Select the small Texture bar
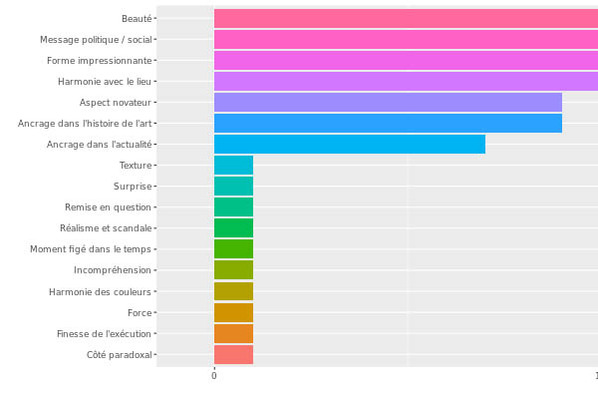Viewport: 598px width, 399px height. click(x=233, y=165)
